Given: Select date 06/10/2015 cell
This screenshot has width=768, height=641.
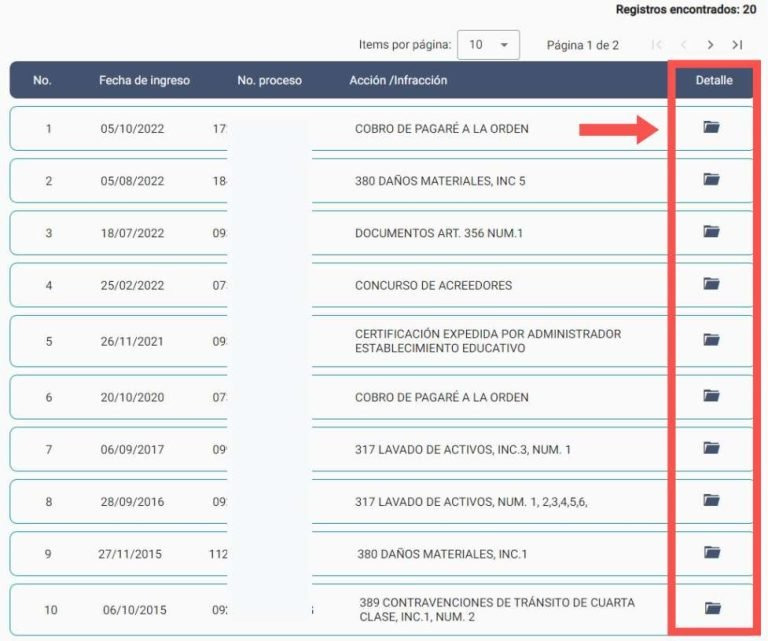Looking at the screenshot, I should [x=135, y=610].
